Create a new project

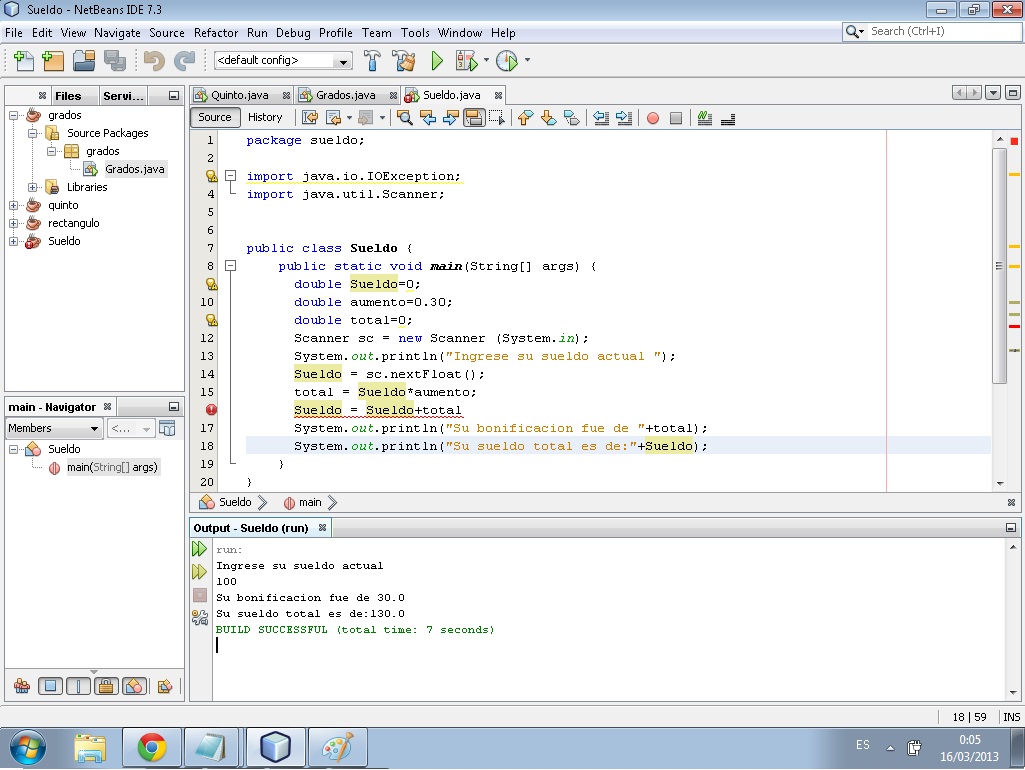(x=52, y=60)
